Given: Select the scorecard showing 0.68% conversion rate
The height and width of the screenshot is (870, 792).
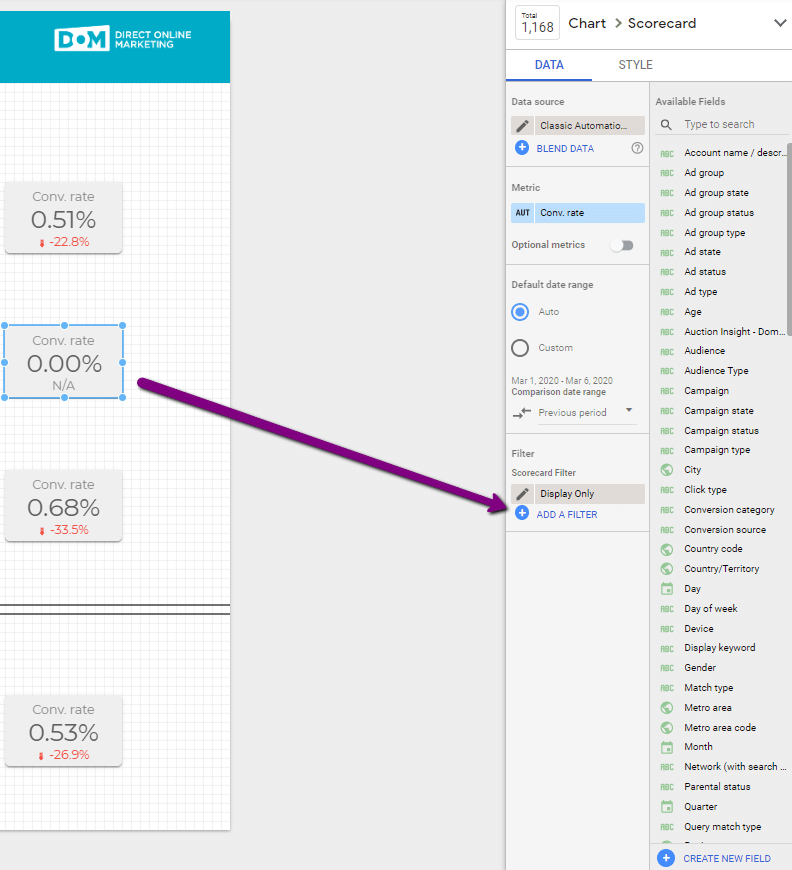Looking at the screenshot, I should [63, 506].
